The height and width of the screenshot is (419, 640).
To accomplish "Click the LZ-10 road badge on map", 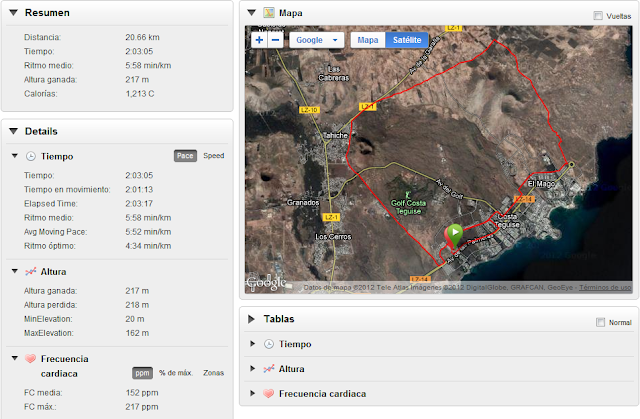I will 309,110.
